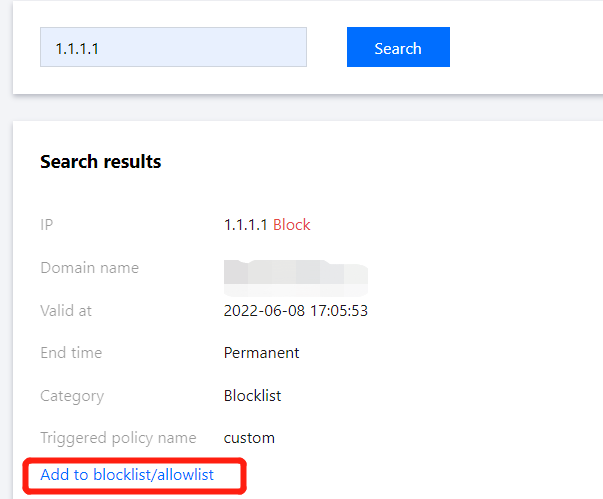Viewport: 603px width, 499px height.
Task: Select the 1.1.1.1 IP value in results
Action: coord(246,225)
